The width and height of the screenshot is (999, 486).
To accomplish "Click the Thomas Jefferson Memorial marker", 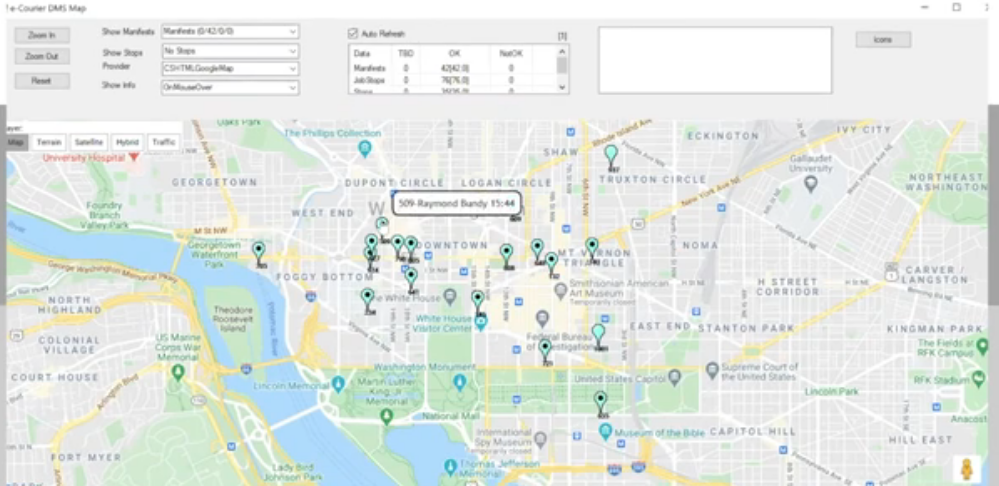I will pos(450,467).
